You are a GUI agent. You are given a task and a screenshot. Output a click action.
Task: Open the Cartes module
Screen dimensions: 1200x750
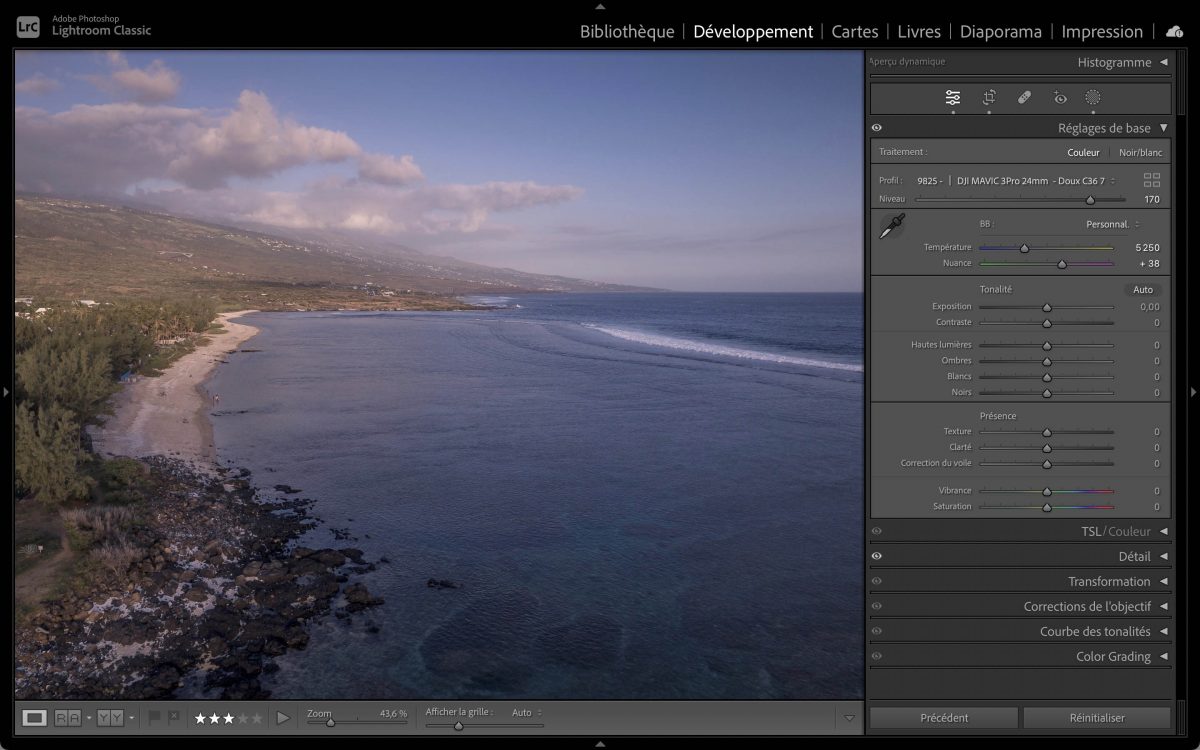point(855,32)
